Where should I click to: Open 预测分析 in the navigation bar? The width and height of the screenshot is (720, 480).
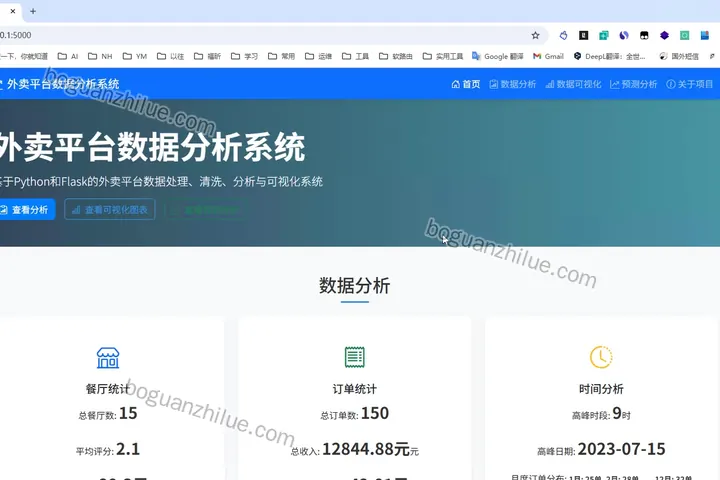pyautogui.click(x=633, y=84)
